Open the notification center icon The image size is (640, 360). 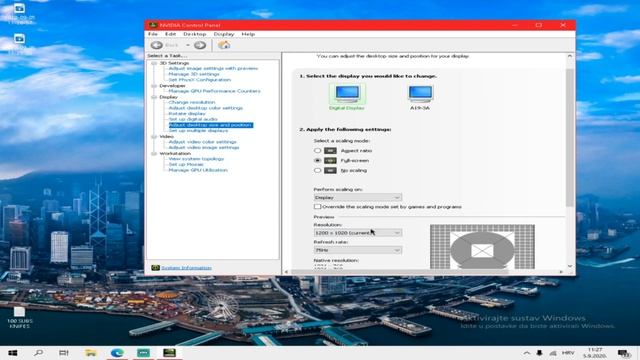point(624,353)
